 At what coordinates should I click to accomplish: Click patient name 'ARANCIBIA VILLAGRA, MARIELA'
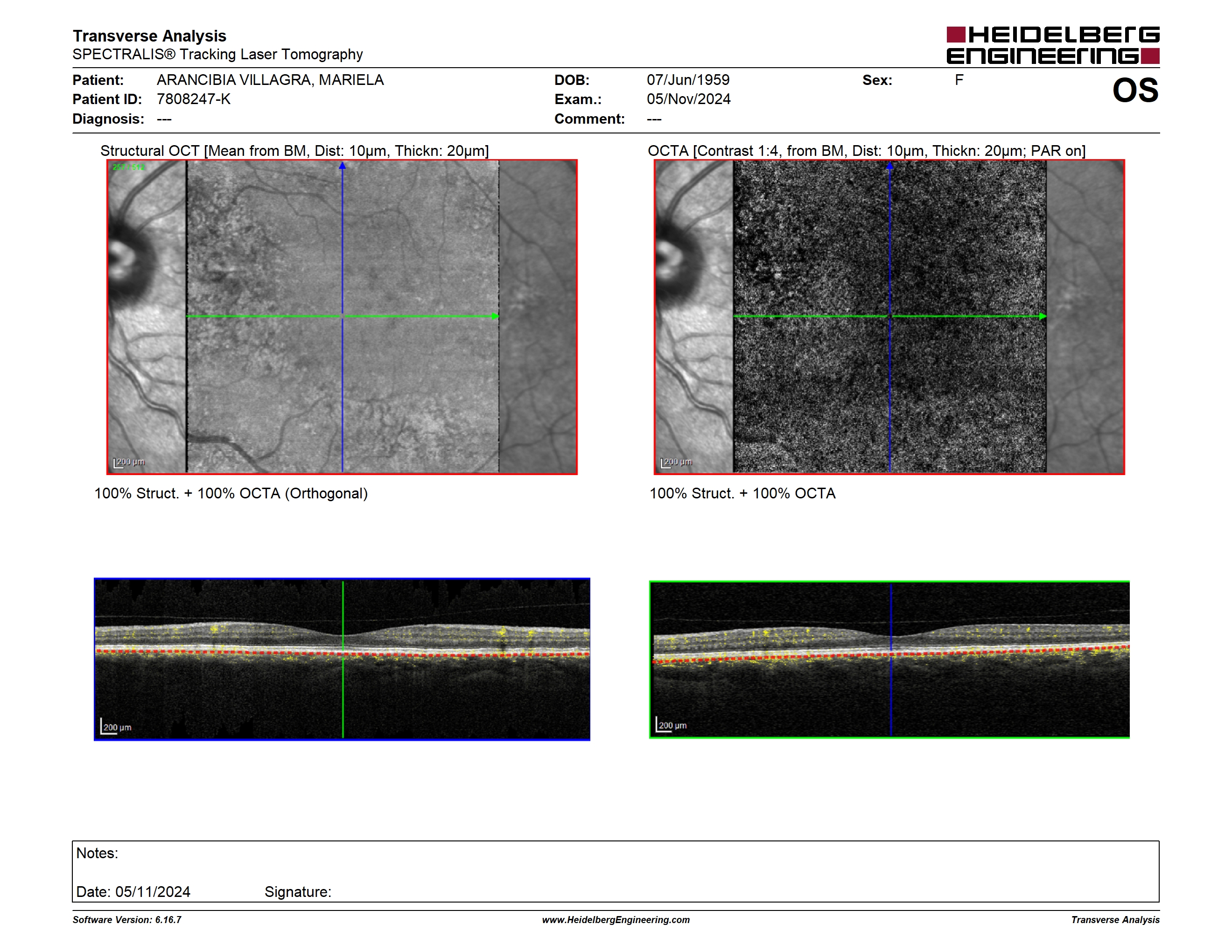click(x=270, y=80)
